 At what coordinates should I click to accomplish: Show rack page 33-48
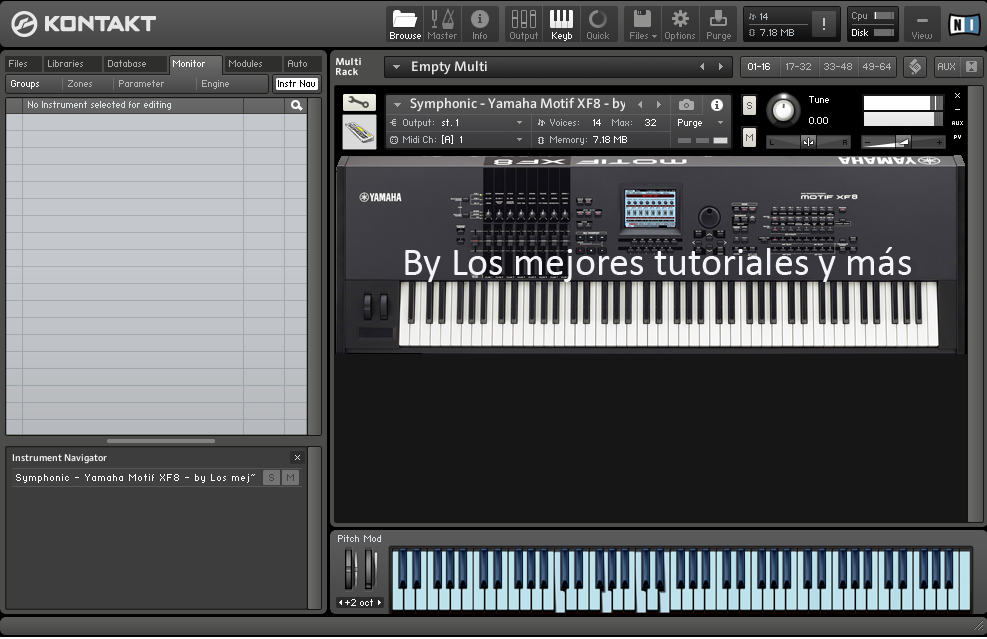838,67
